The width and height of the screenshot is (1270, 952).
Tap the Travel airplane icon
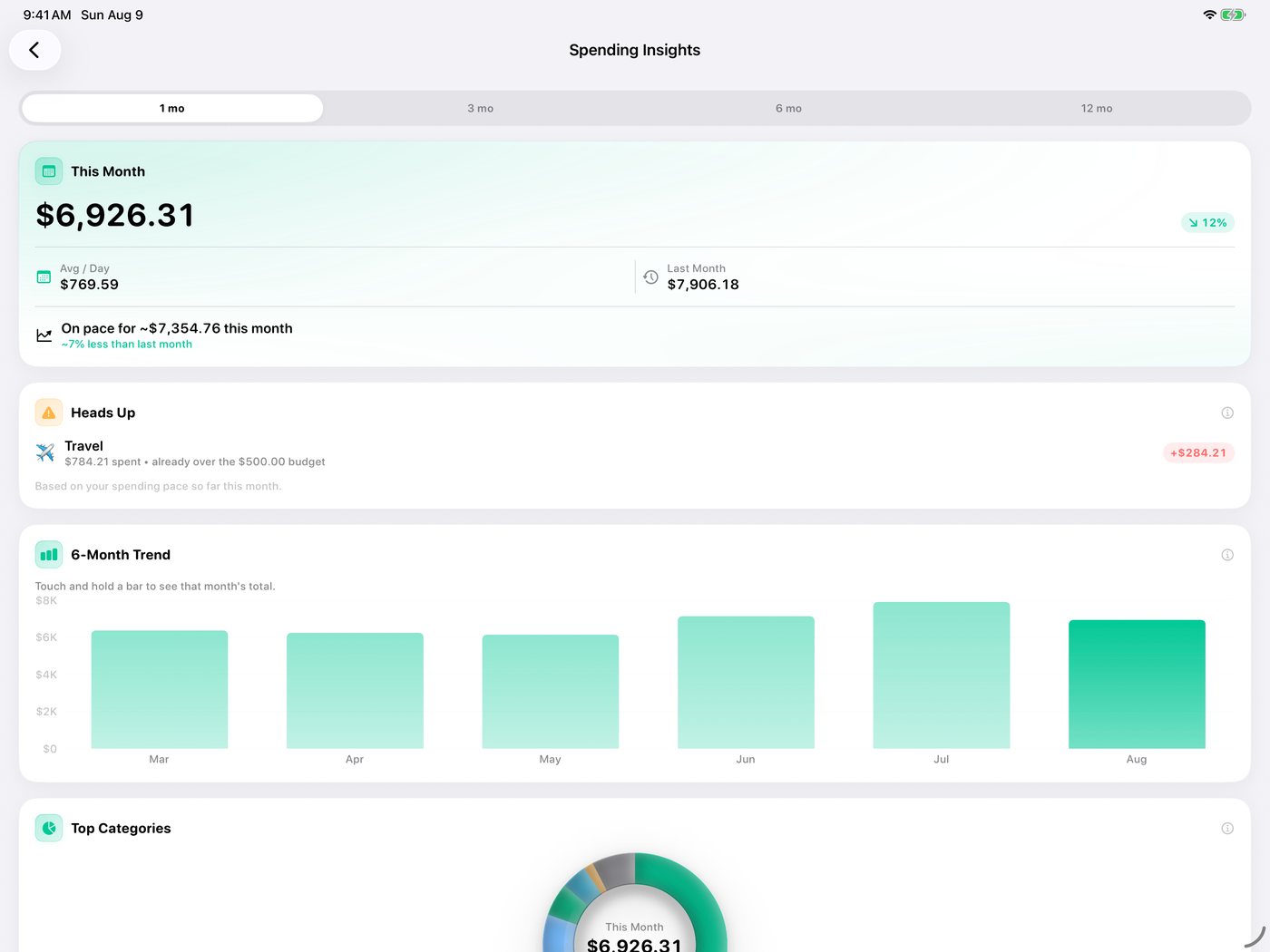tap(45, 452)
